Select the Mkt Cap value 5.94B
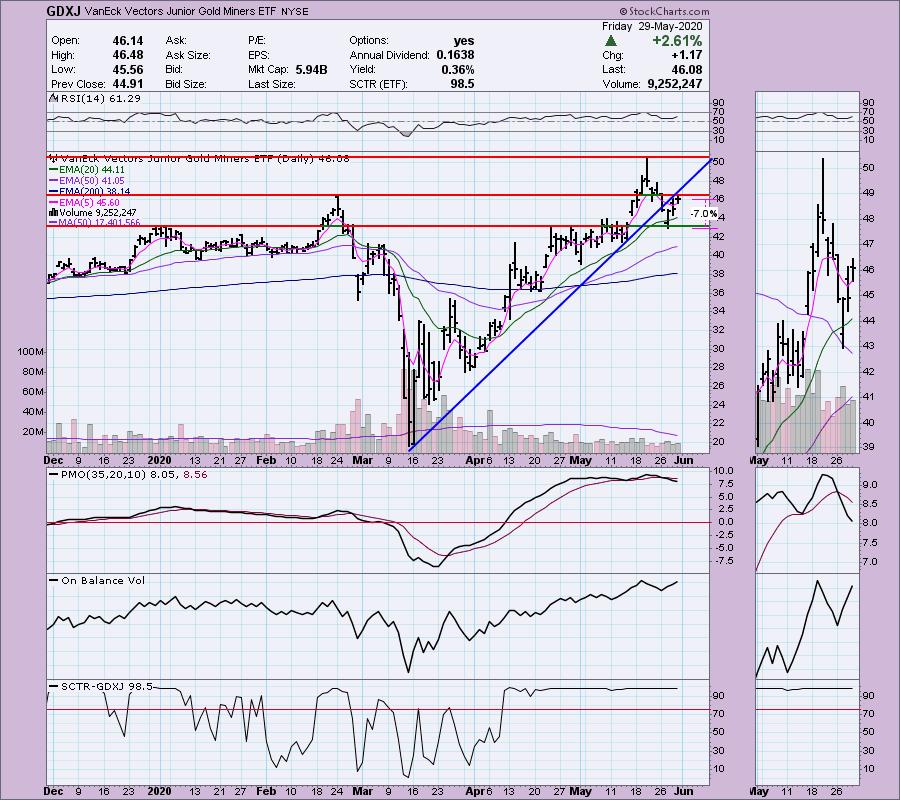Screen dimensions: 900x800 click(311, 69)
